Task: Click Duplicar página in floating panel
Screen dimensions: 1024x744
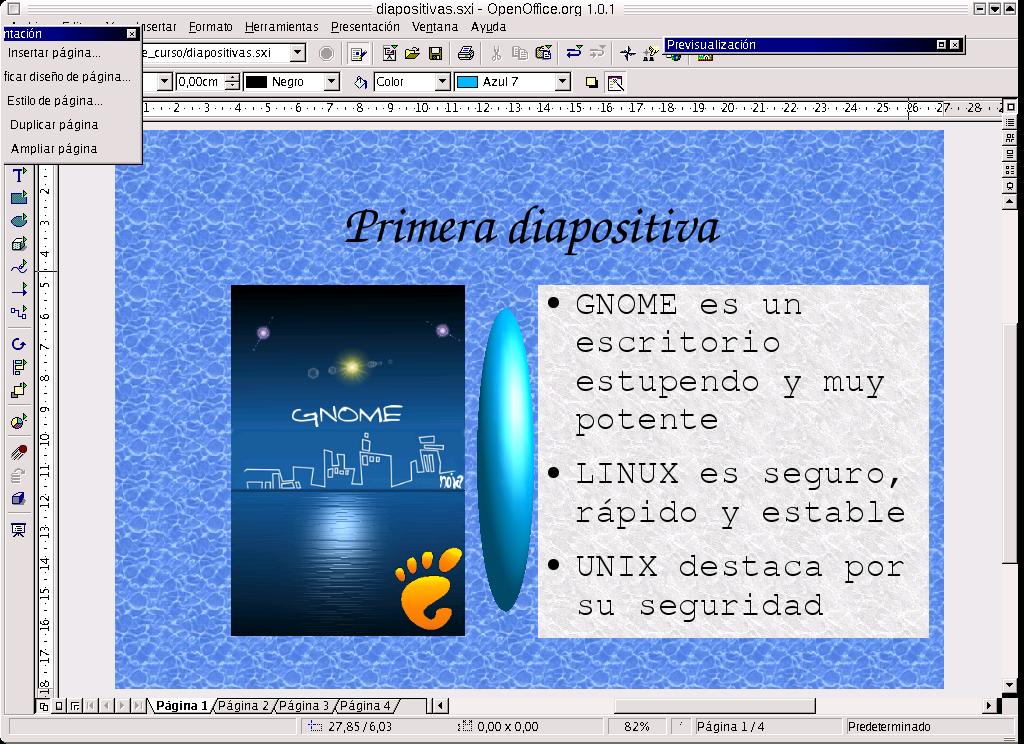Action: (54, 125)
